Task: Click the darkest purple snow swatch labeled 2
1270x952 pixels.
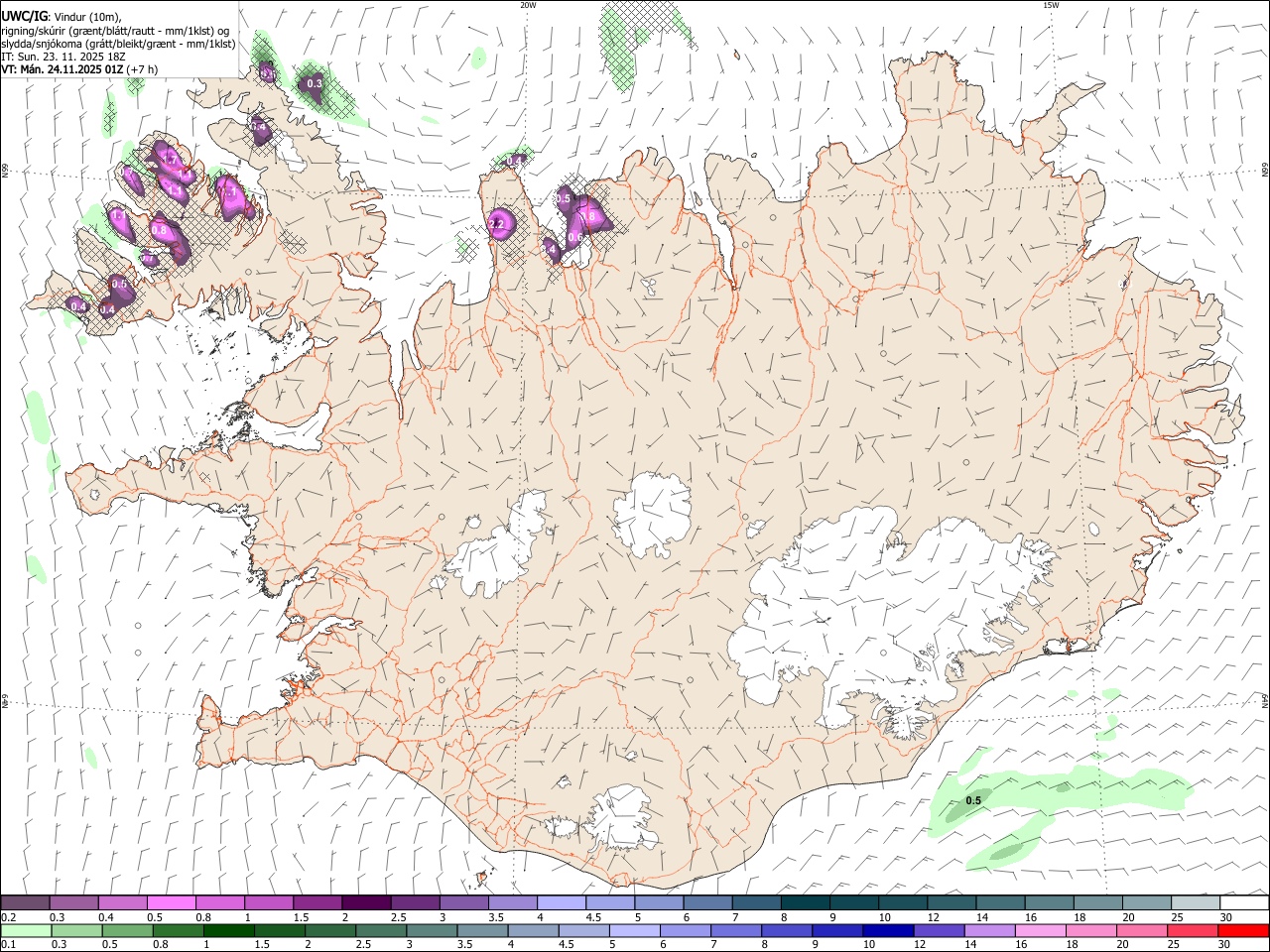Action: click(x=365, y=902)
